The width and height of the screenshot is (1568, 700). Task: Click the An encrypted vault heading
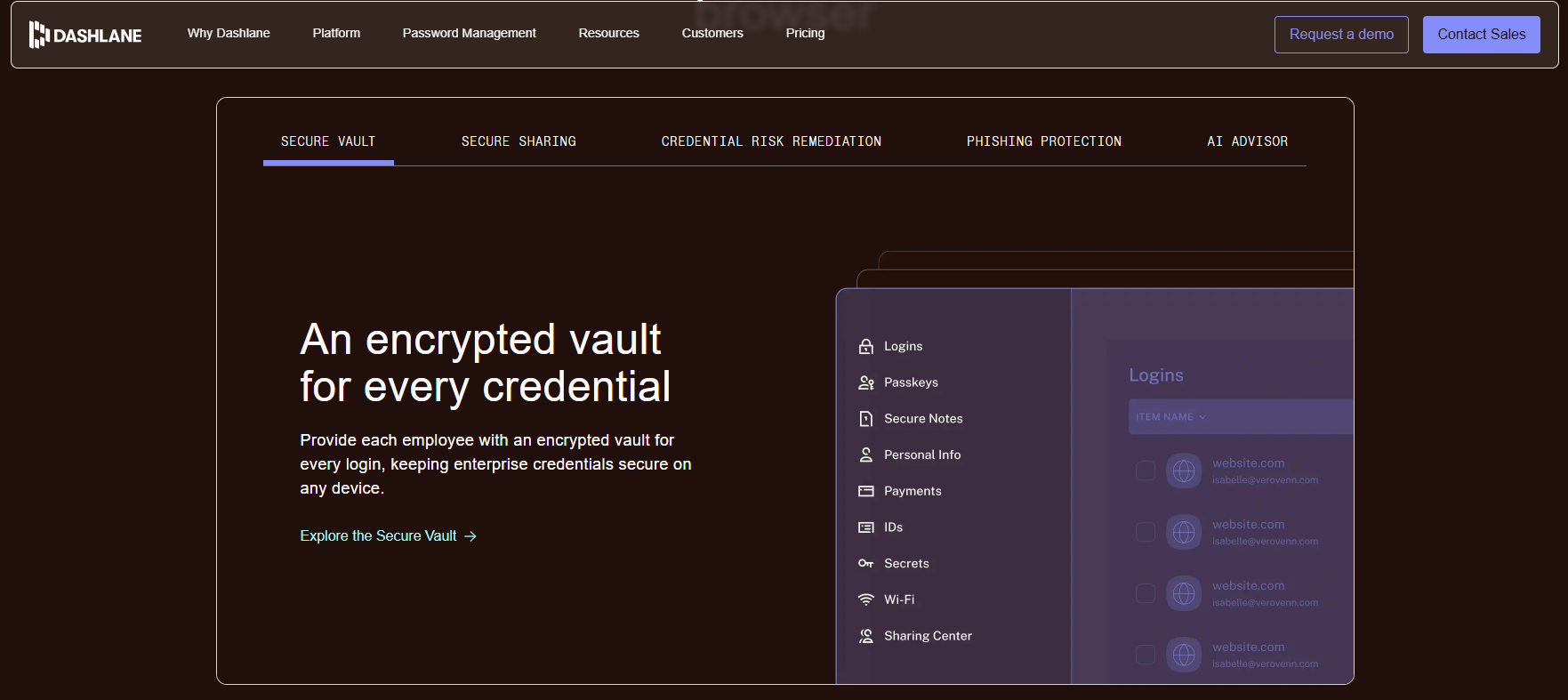(x=486, y=363)
